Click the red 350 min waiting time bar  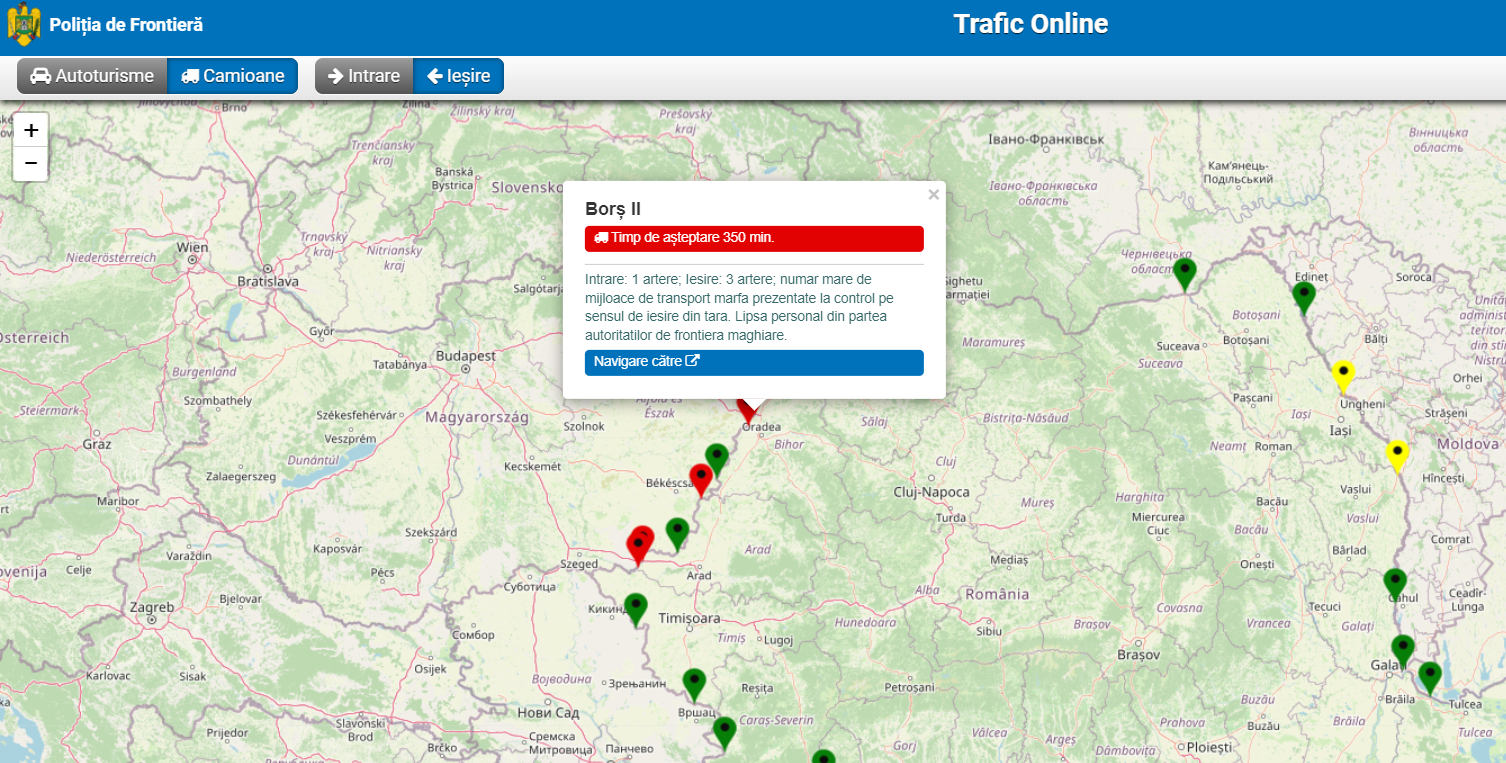point(754,238)
